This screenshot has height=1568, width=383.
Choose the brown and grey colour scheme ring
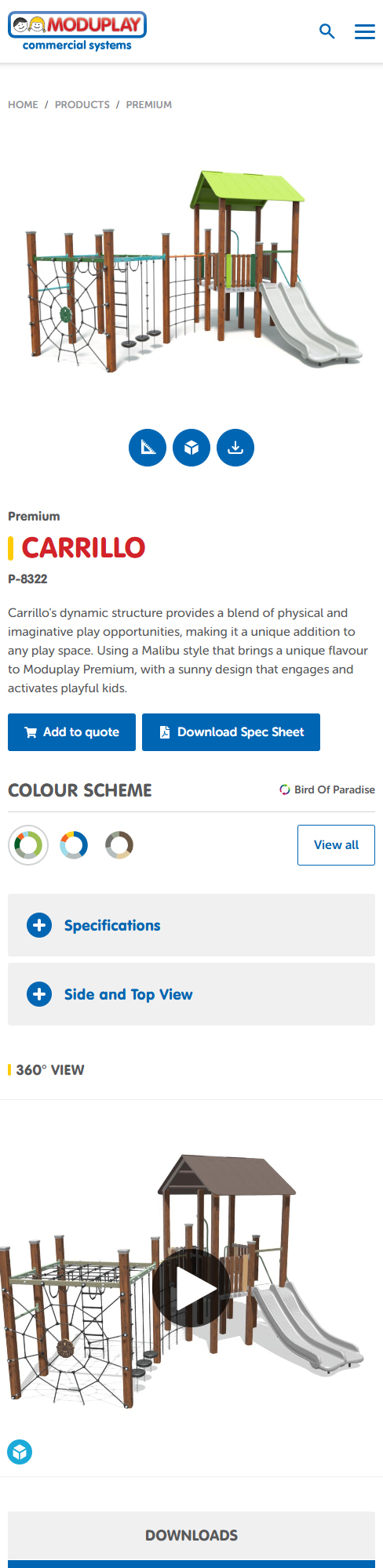[x=119, y=845]
